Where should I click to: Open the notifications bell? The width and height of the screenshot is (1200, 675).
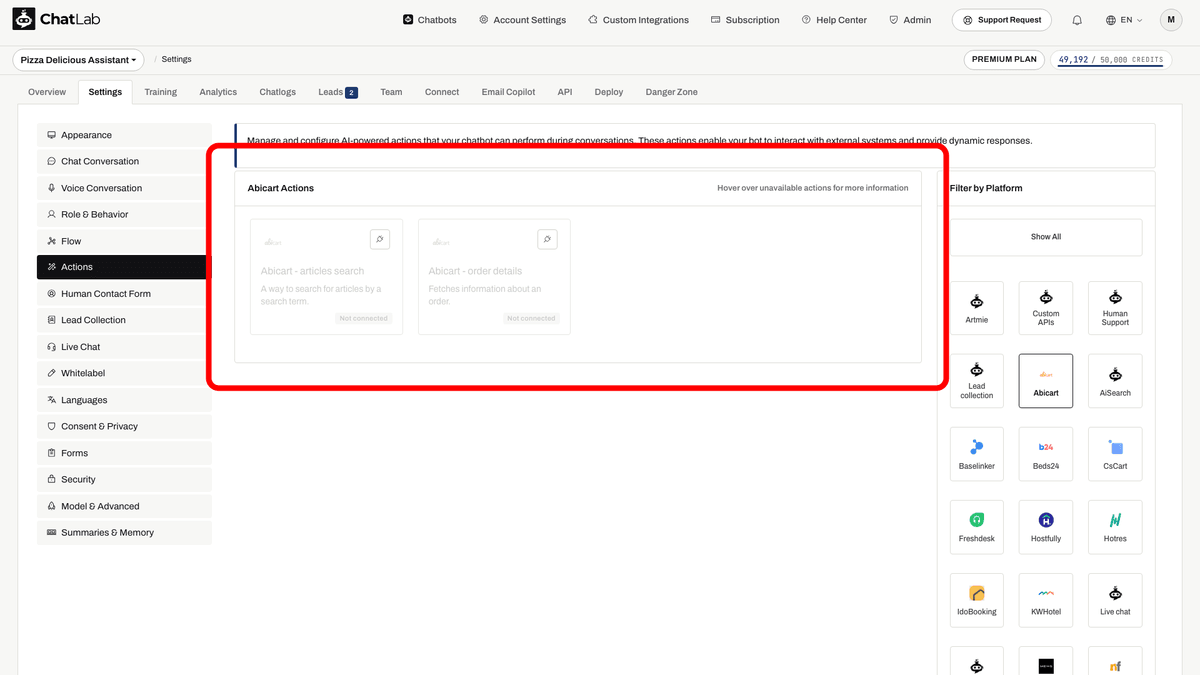pyautogui.click(x=1077, y=20)
